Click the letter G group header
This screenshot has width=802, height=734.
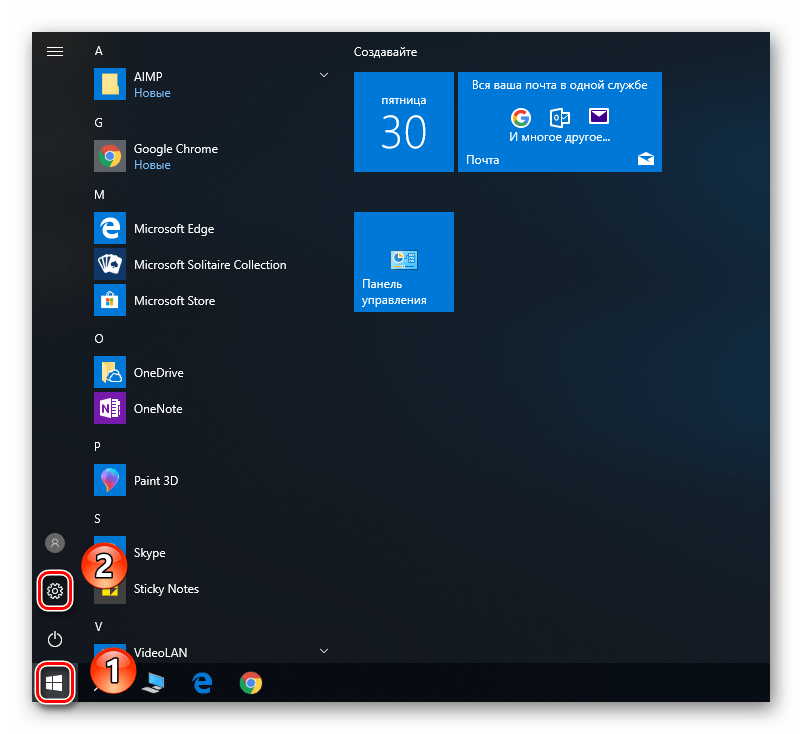tap(98, 123)
